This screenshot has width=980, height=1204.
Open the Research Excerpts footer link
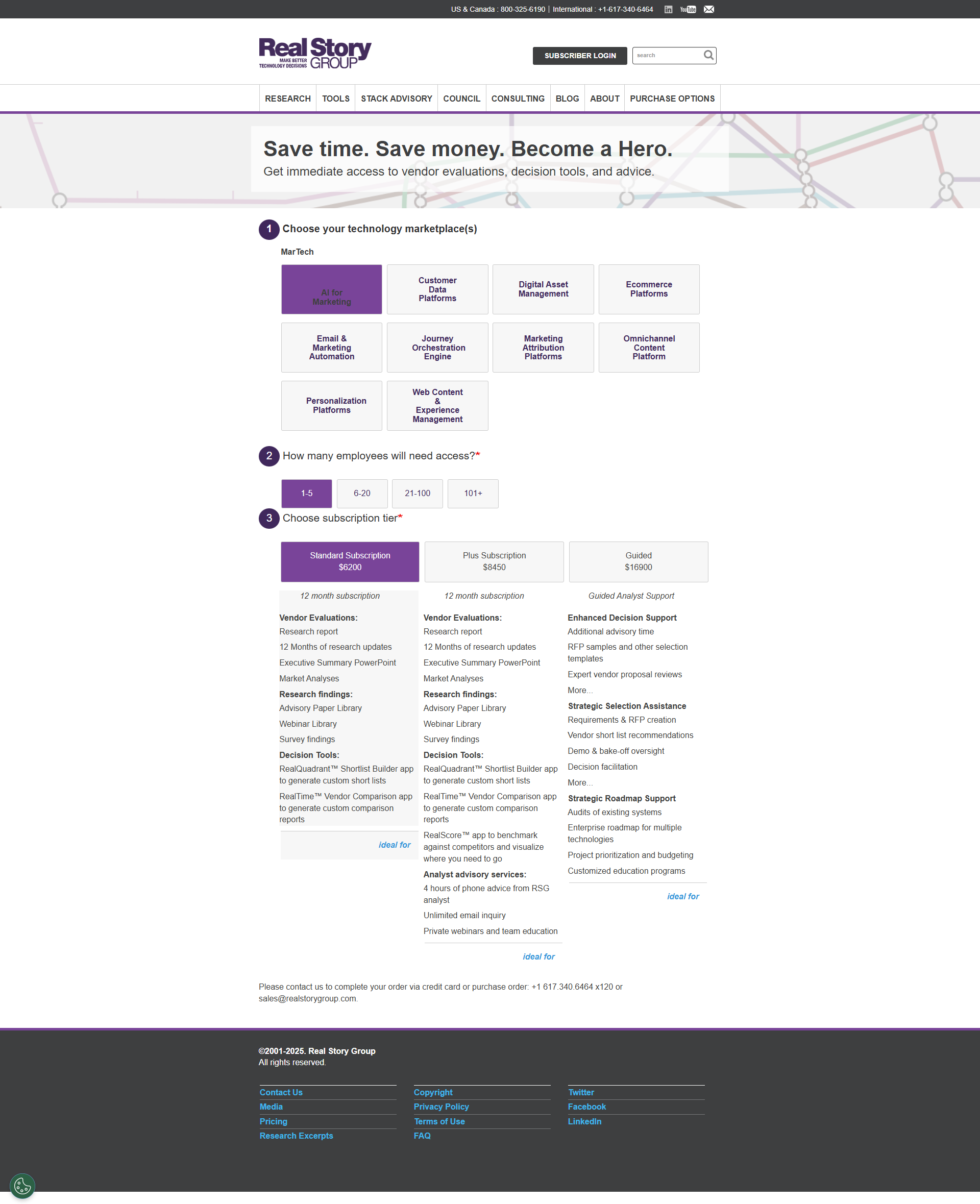297,1136
